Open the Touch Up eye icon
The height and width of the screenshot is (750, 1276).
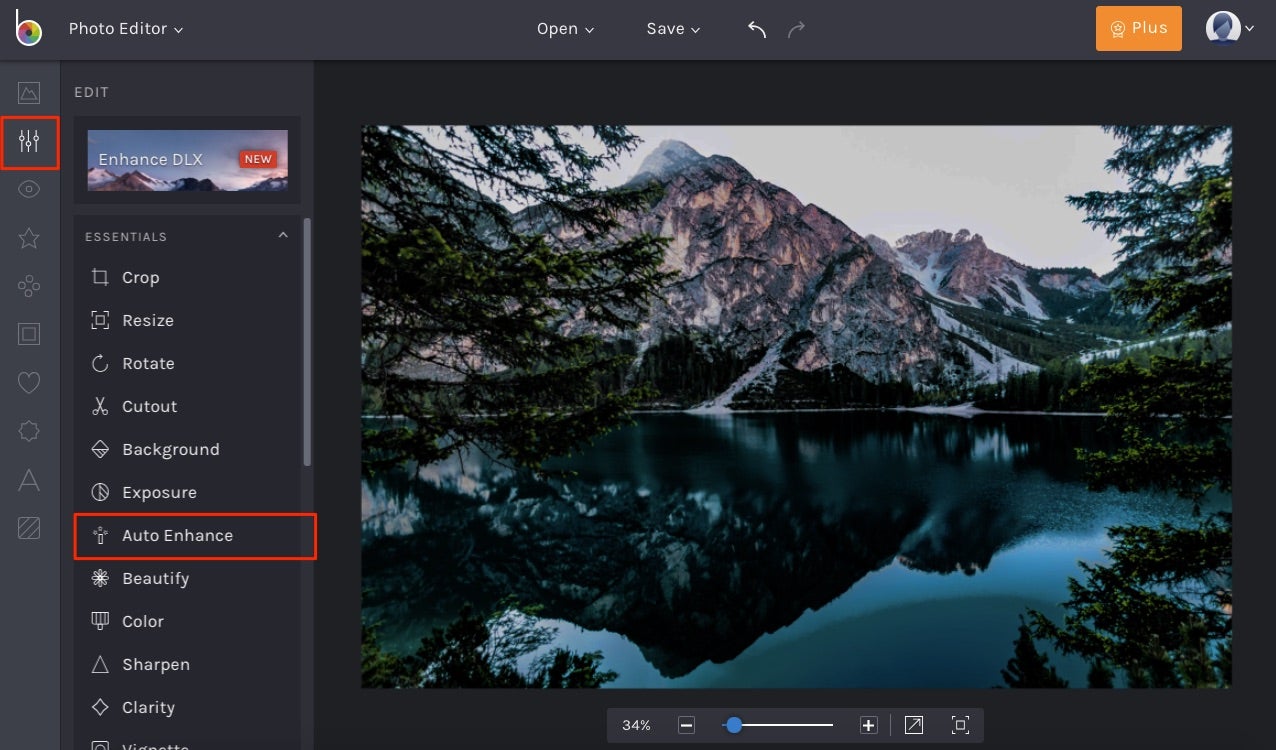(x=29, y=190)
